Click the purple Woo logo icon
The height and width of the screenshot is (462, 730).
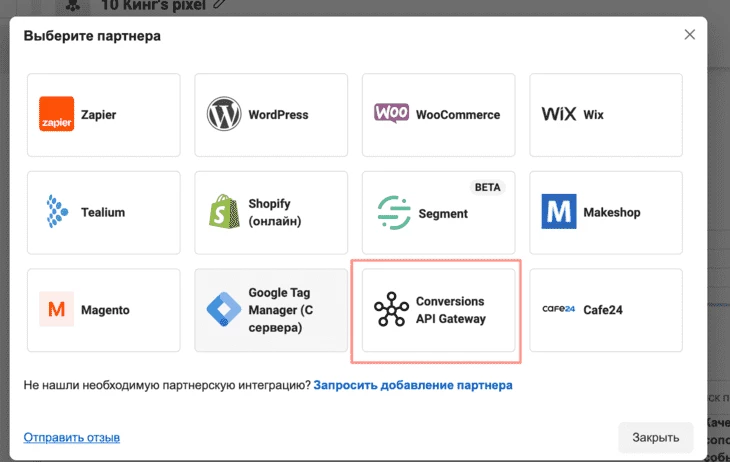coord(392,113)
